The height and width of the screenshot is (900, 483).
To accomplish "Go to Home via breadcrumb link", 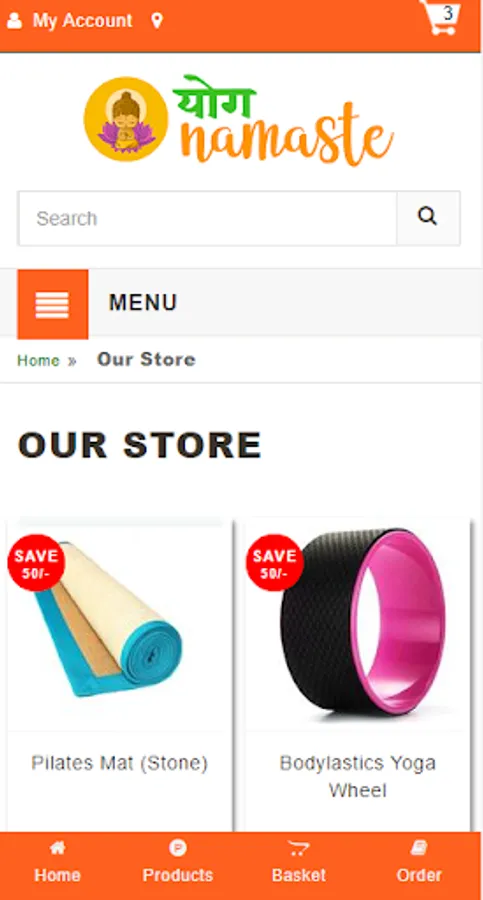I will [x=38, y=360].
